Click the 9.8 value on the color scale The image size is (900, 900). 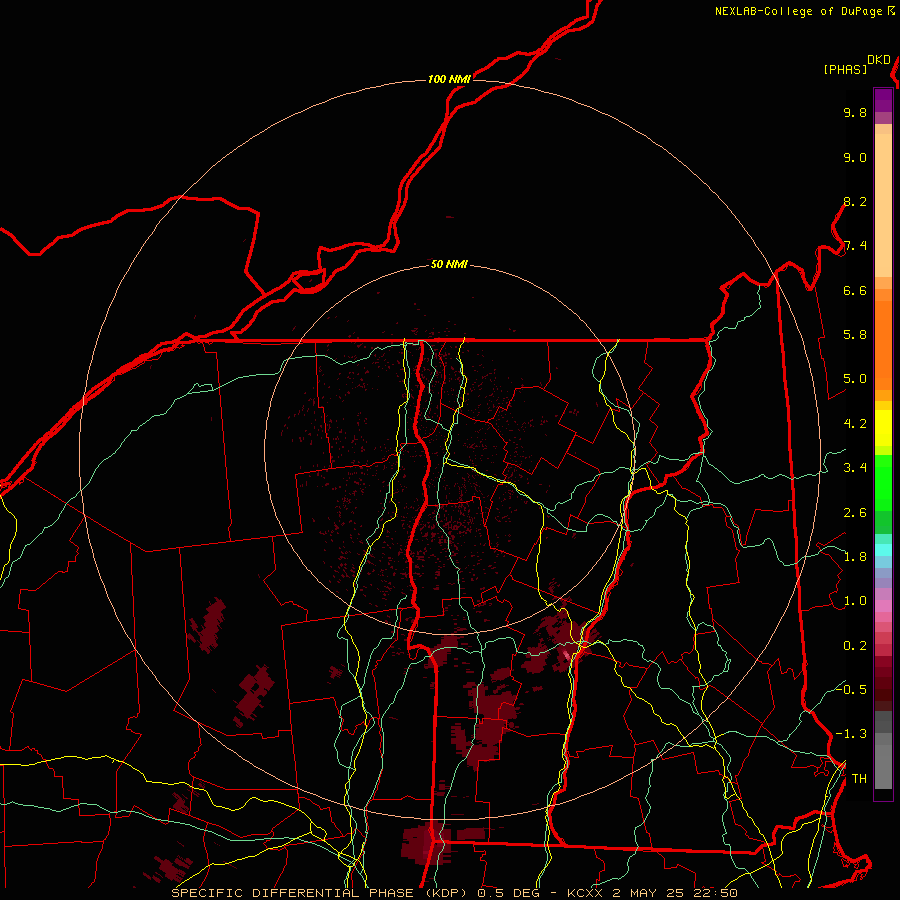(x=855, y=113)
